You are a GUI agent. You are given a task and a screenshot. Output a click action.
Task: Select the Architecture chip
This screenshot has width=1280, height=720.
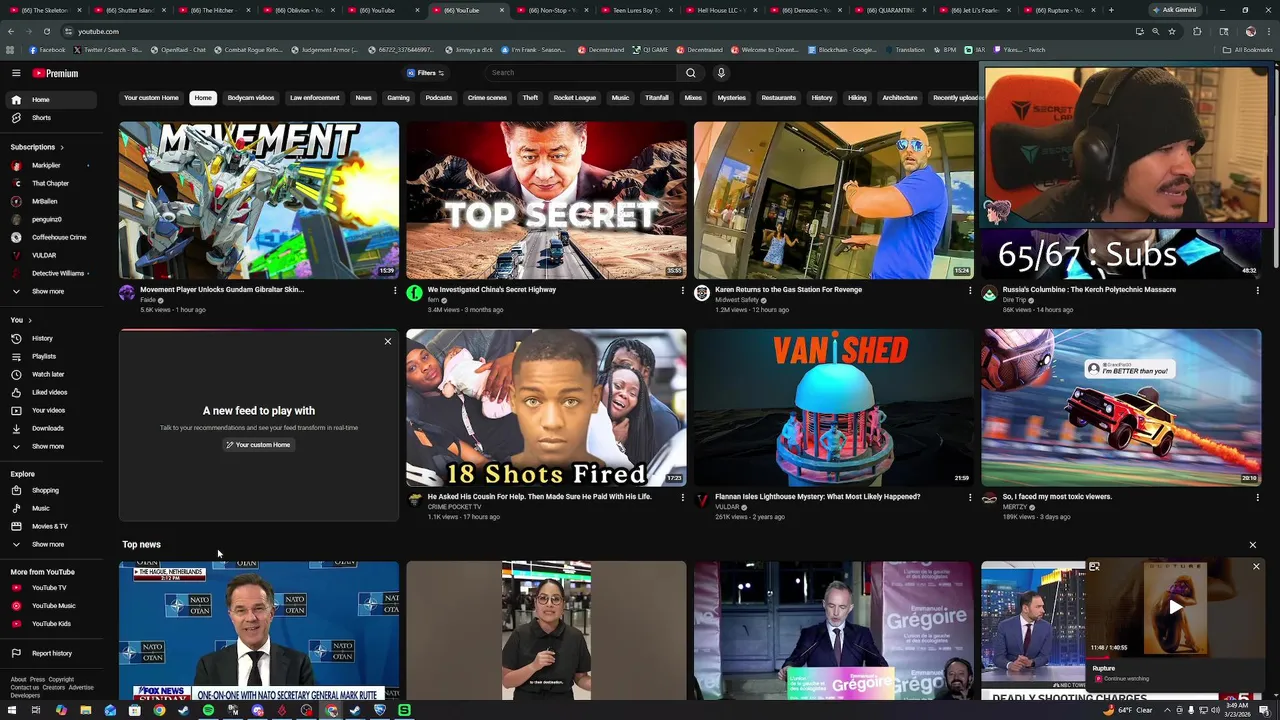[x=899, y=98]
